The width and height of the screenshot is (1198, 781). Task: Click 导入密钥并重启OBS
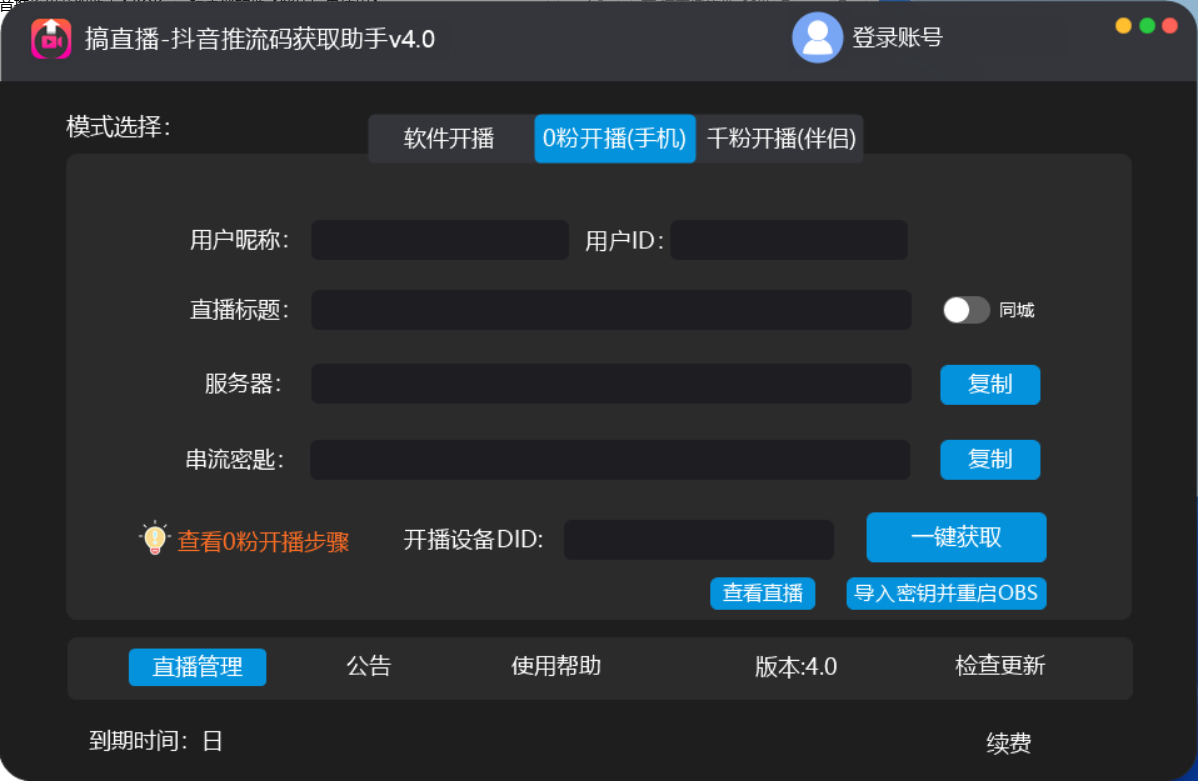(x=946, y=594)
